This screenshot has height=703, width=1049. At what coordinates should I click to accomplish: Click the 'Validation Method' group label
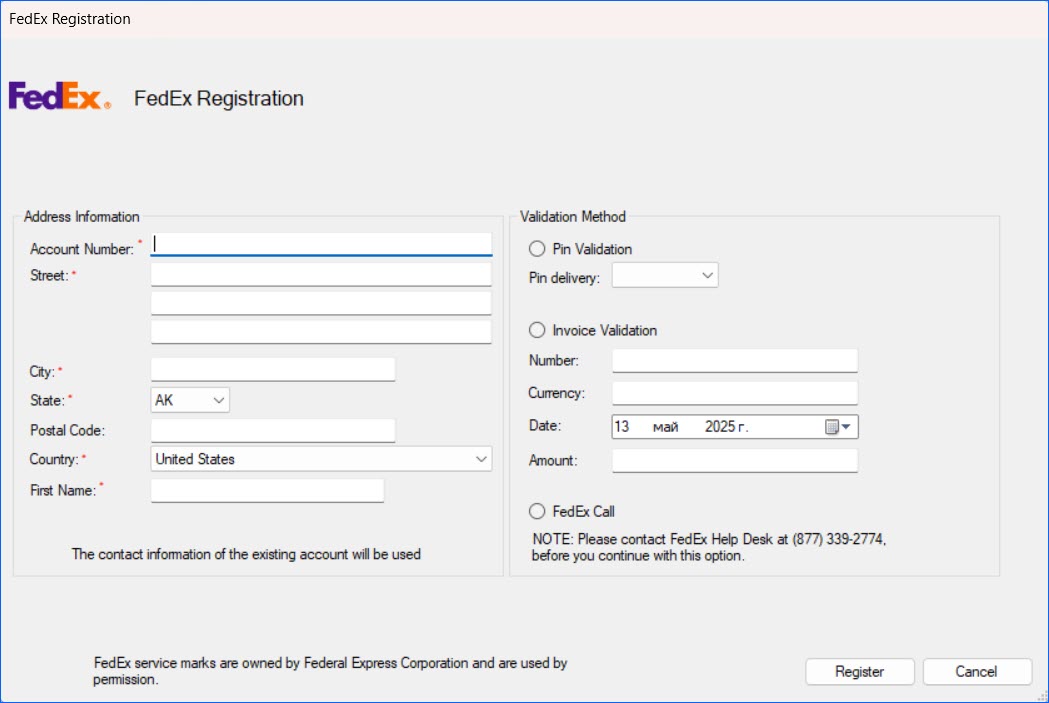(573, 217)
